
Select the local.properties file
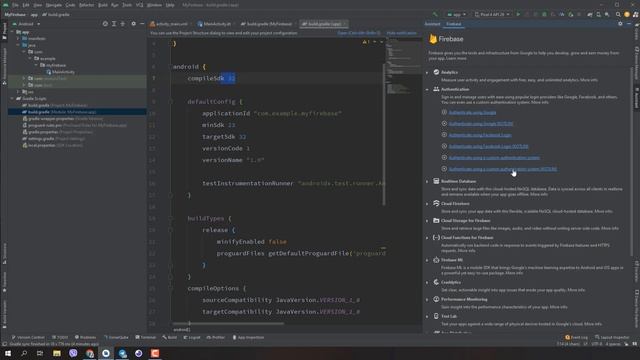click(x=52, y=145)
